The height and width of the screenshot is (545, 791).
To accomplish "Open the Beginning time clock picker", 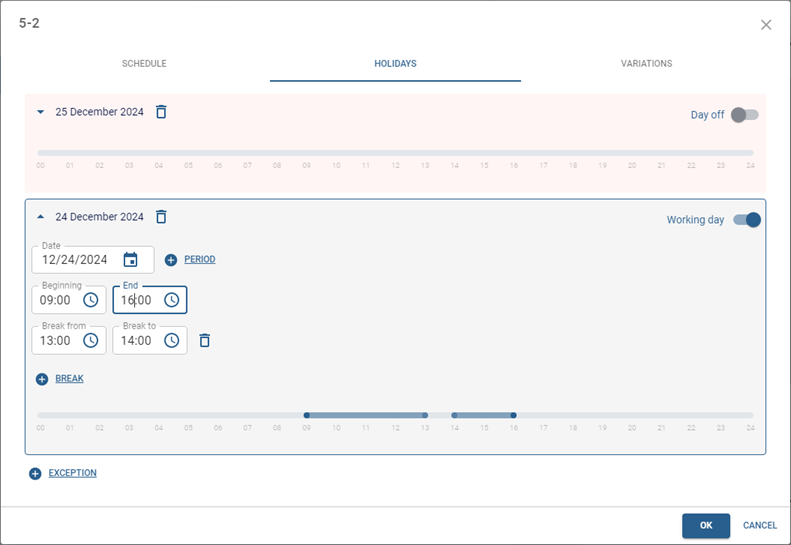I will [91, 300].
